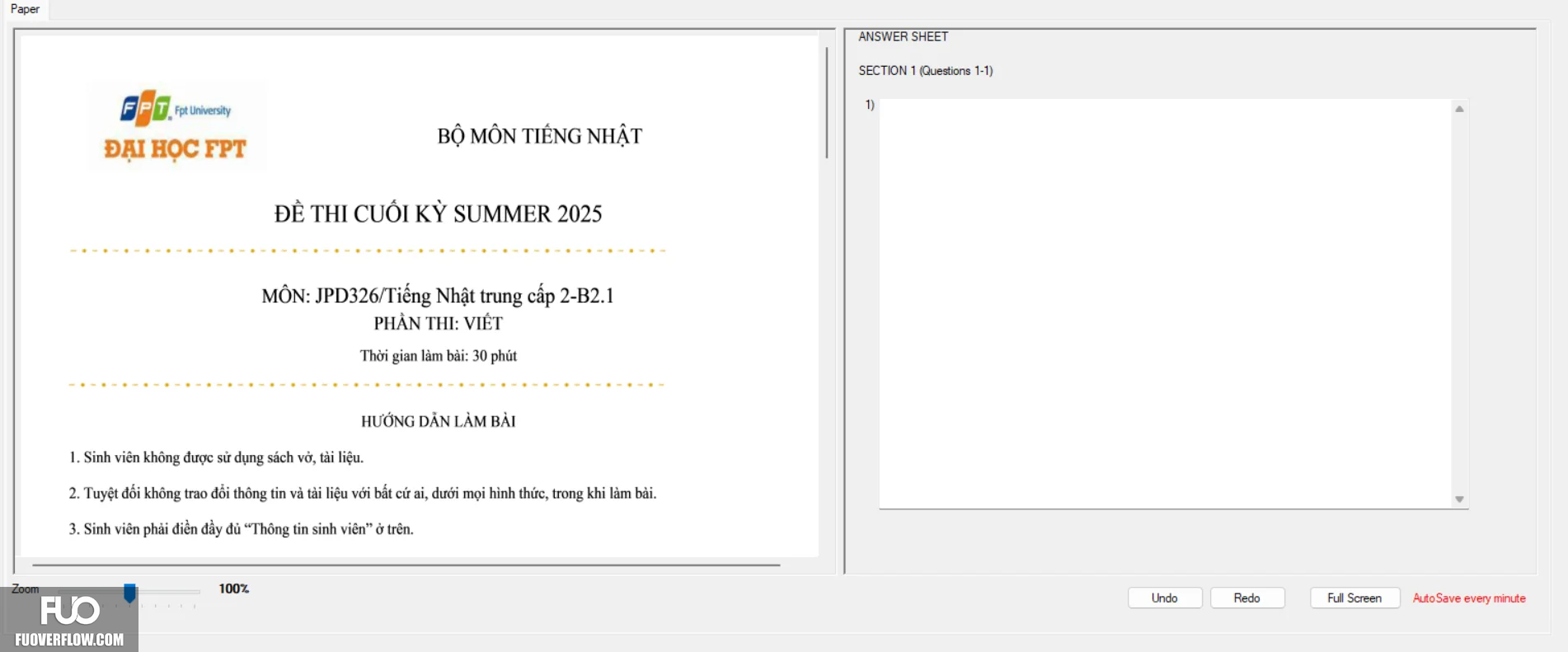Click instruction 1 about 'sách vở, tài liệu'

pyautogui.click(x=216, y=457)
